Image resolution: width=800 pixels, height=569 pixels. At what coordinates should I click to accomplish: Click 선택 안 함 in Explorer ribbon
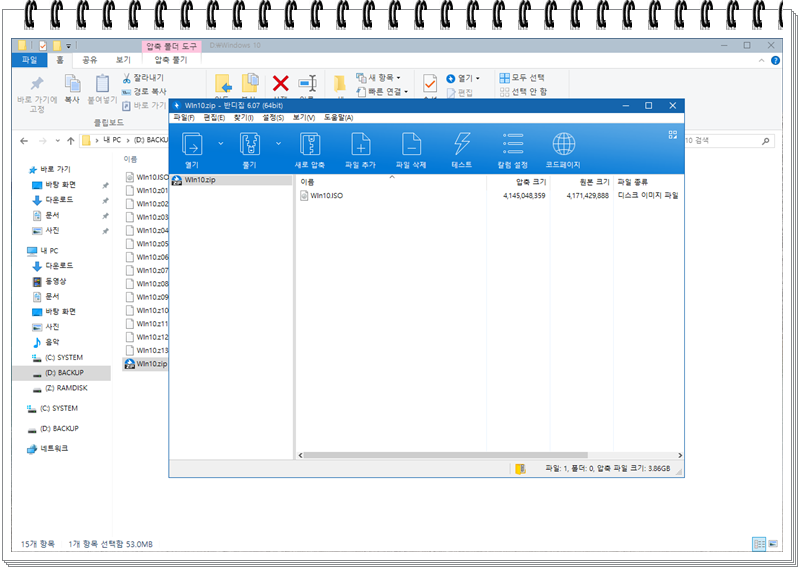click(523, 92)
